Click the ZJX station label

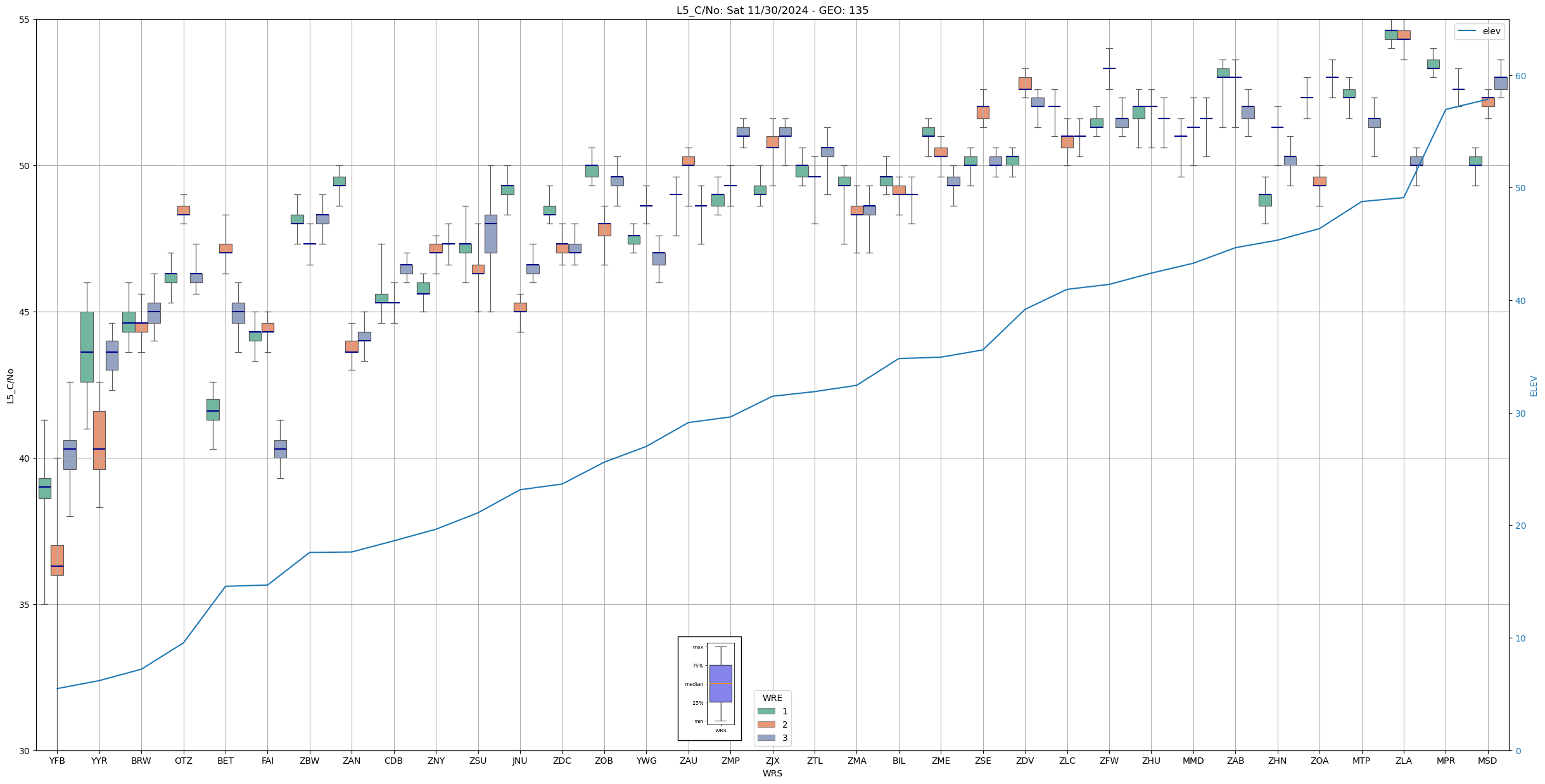tap(772, 761)
